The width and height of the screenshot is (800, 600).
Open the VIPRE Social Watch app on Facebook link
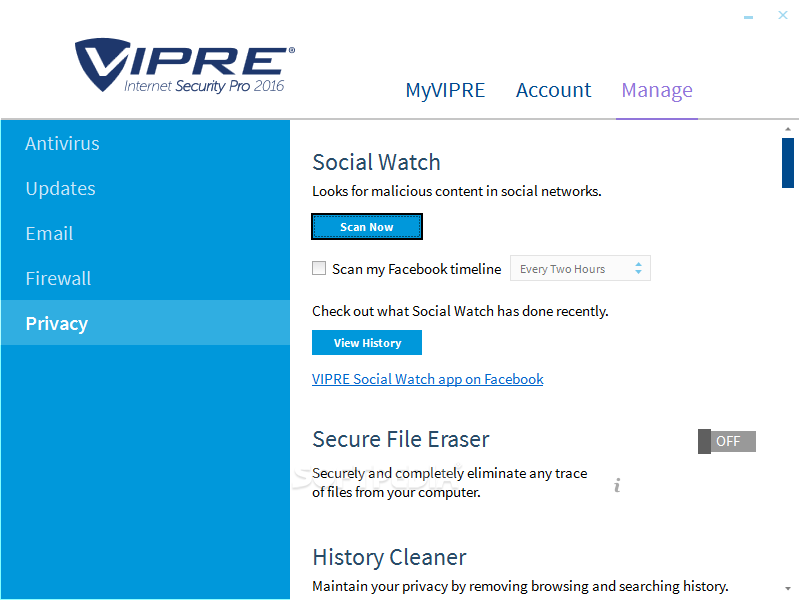[428, 379]
